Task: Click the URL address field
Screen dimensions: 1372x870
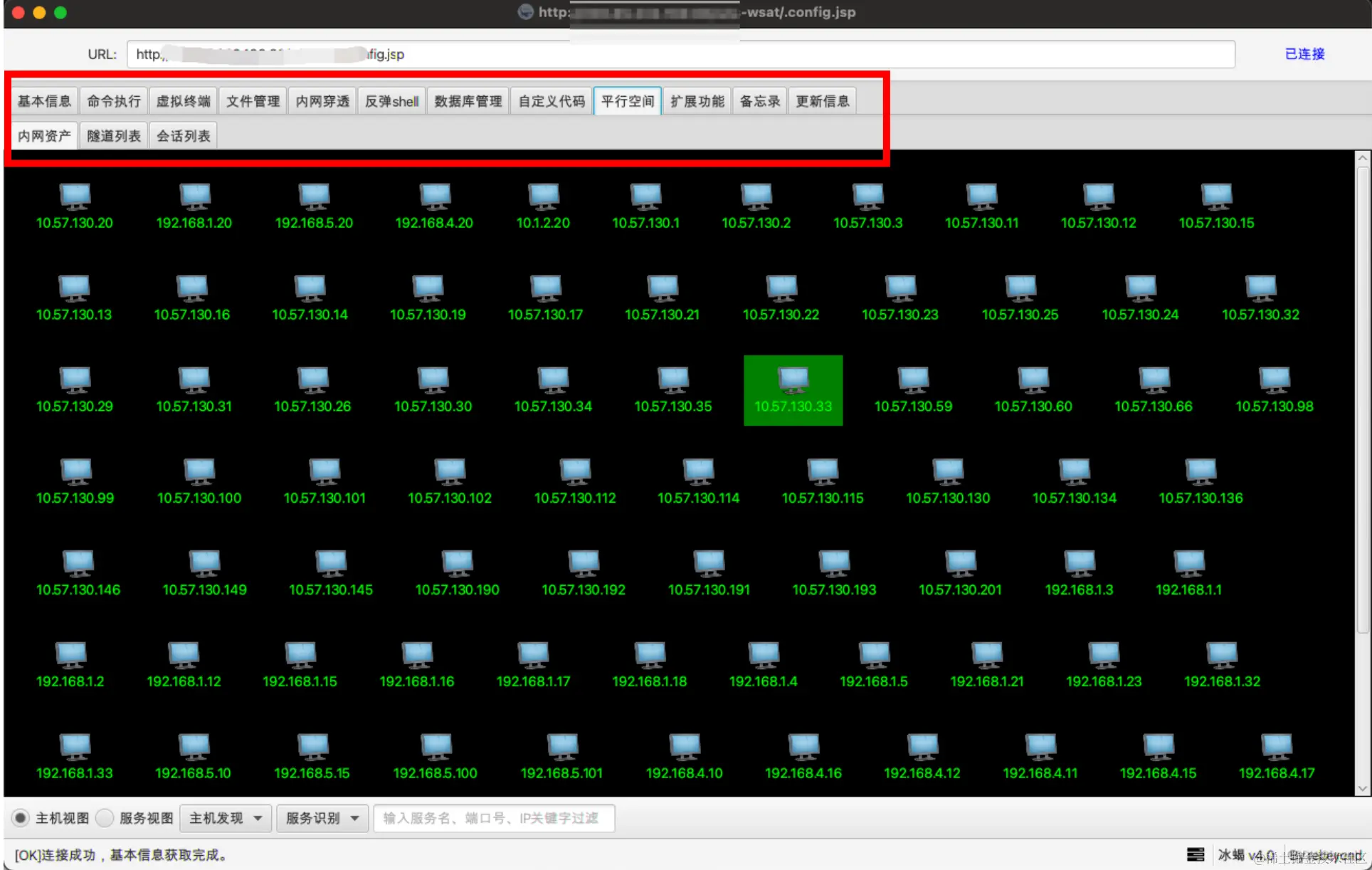Action: click(x=680, y=54)
